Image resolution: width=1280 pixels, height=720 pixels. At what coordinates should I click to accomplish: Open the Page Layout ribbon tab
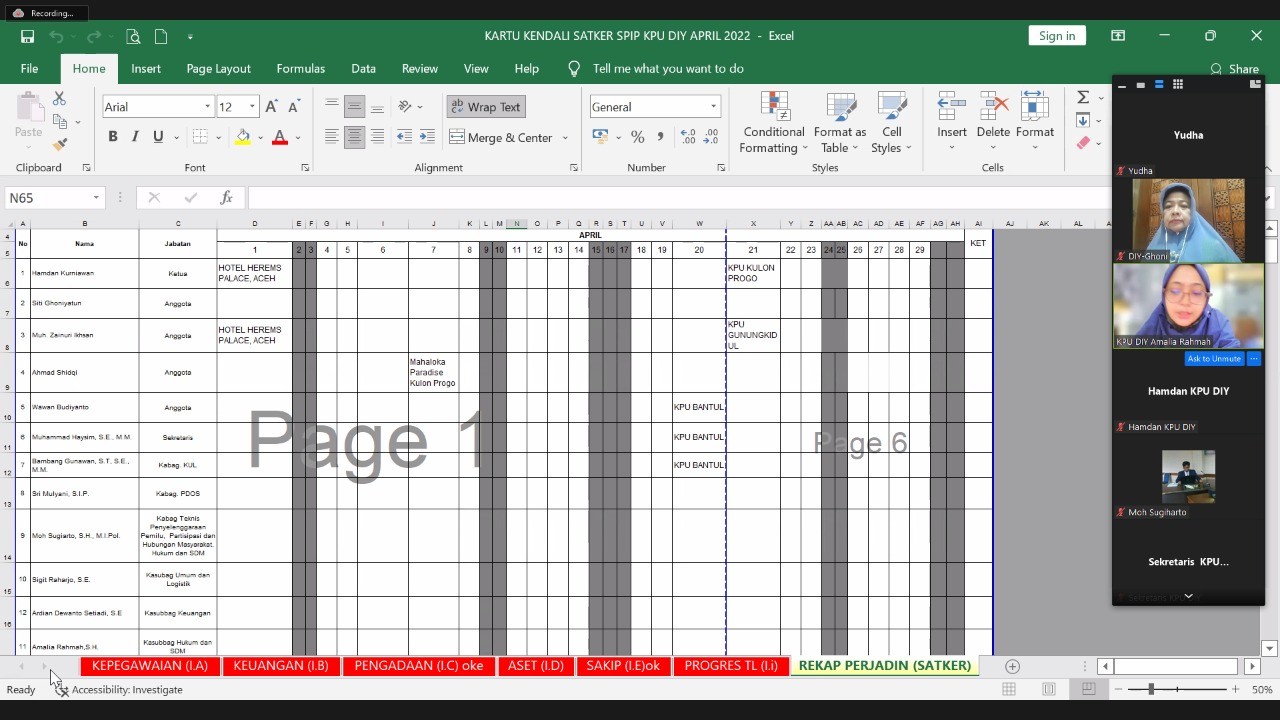click(218, 69)
